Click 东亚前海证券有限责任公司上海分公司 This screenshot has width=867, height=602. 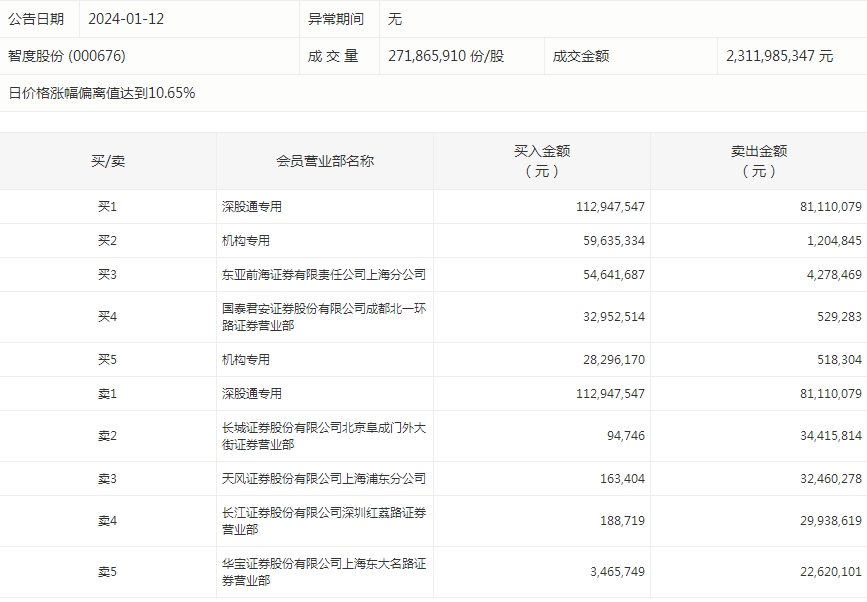324,275
